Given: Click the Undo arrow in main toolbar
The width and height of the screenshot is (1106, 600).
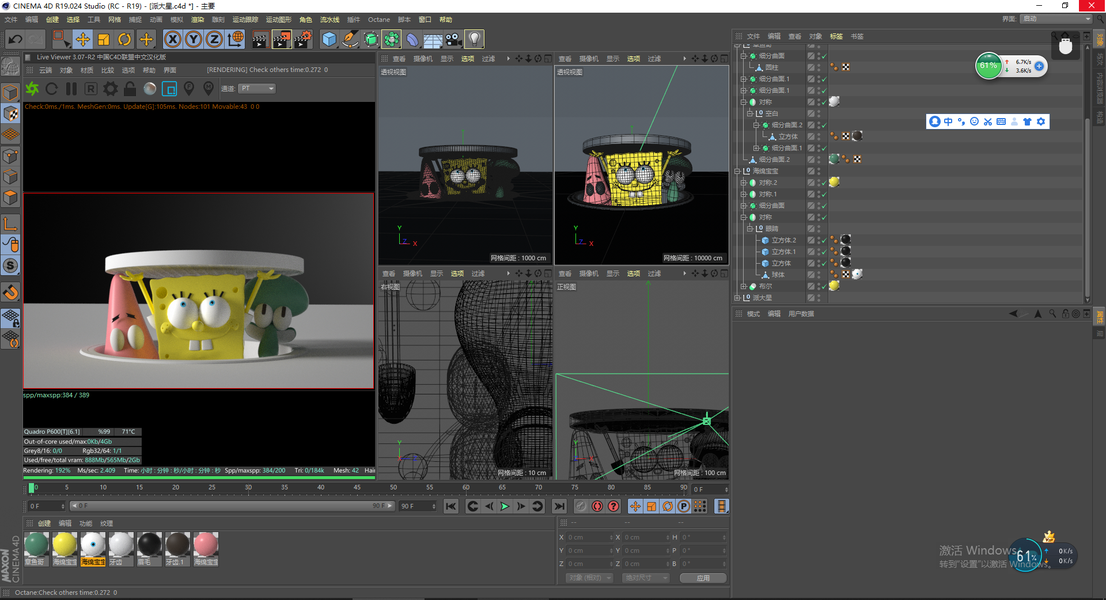Looking at the screenshot, I should (x=14, y=39).
